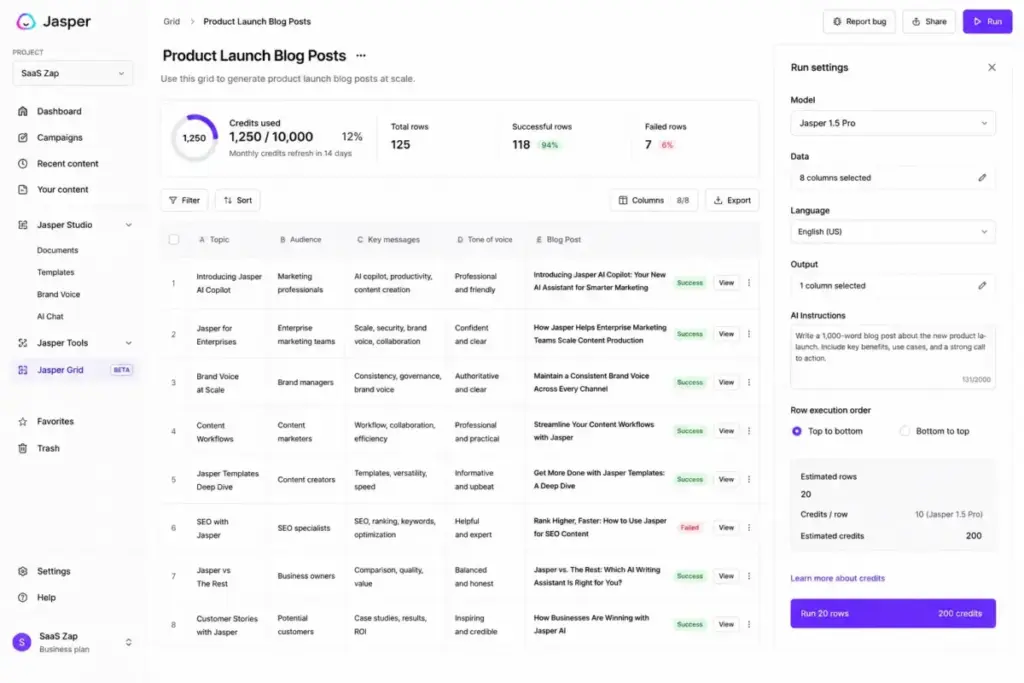Click the credits used circular progress

(x=194, y=138)
